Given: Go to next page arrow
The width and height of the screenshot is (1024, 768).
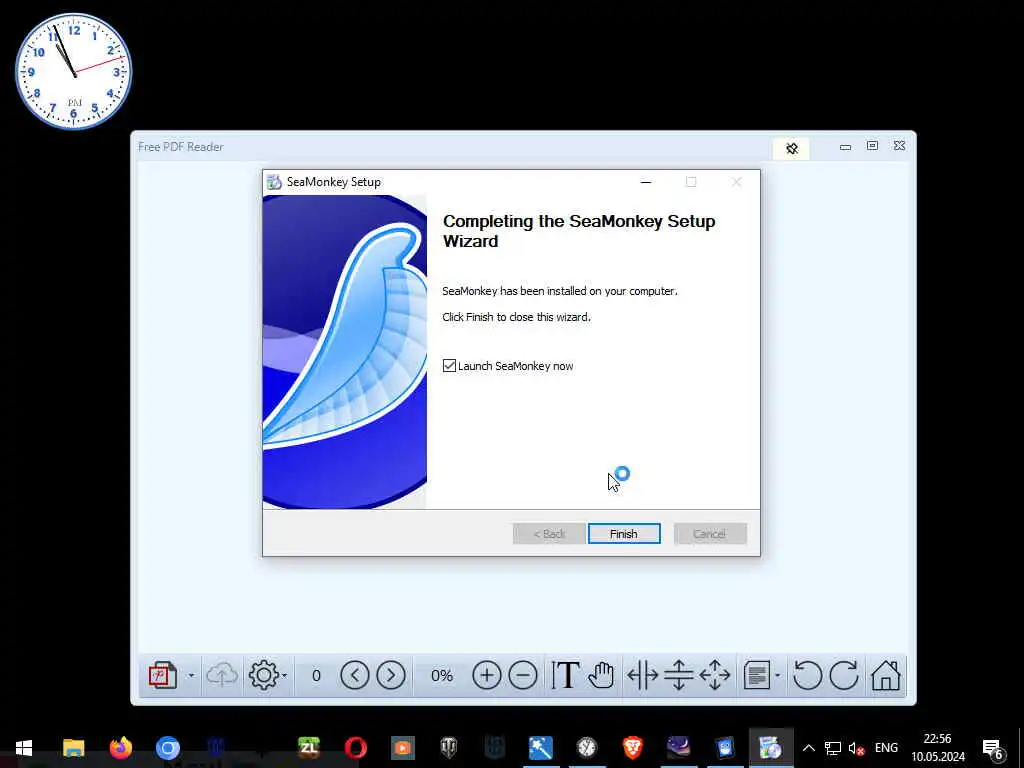Looking at the screenshot, I should (391, 675).
